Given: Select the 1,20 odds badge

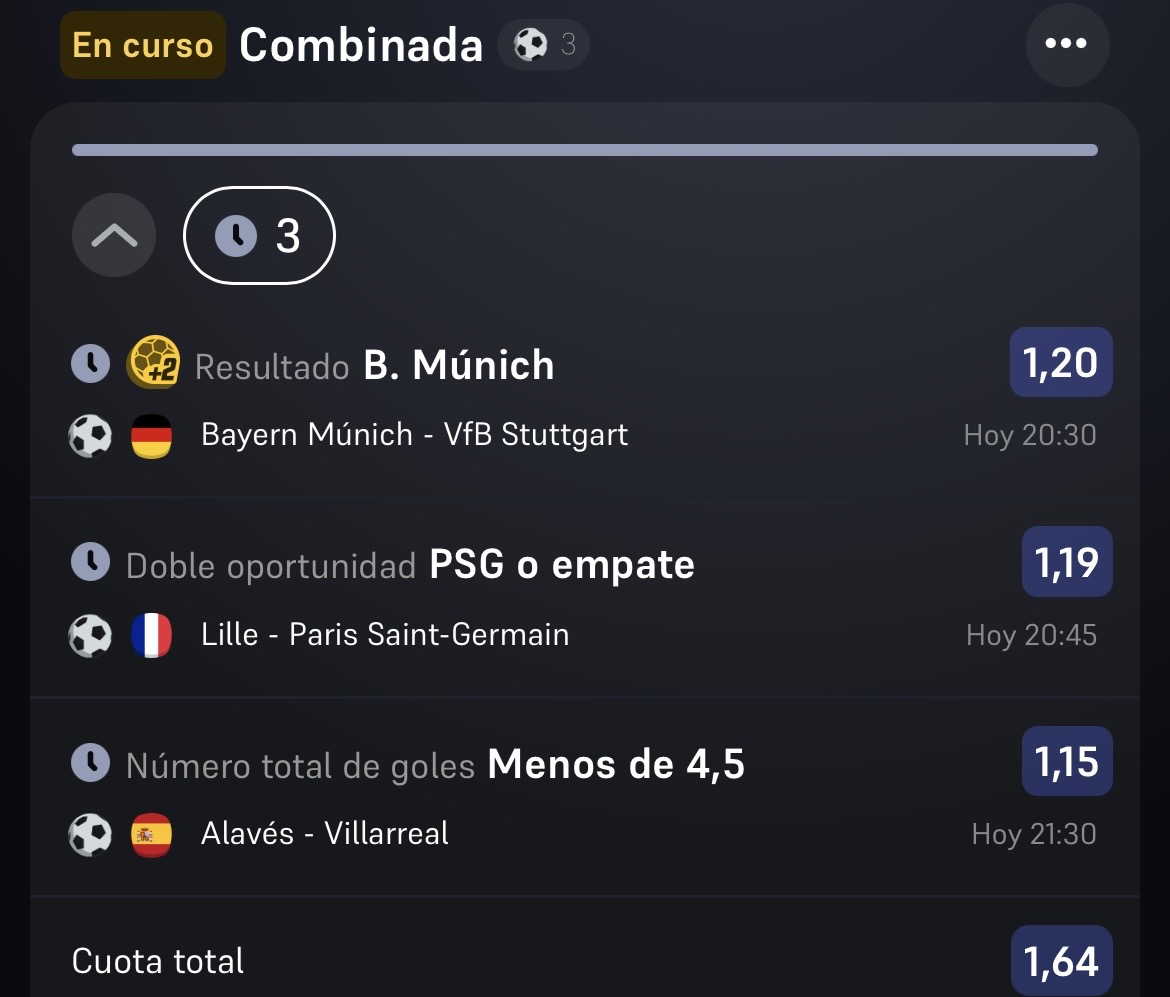Looking at the screenshot, I should point(1061,363).
